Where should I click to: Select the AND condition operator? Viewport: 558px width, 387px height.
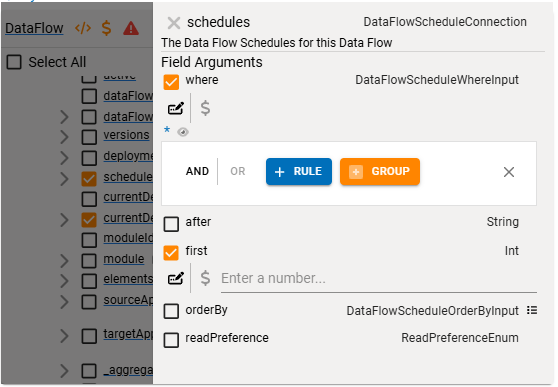pyautogui.click(x=197, y=172)
